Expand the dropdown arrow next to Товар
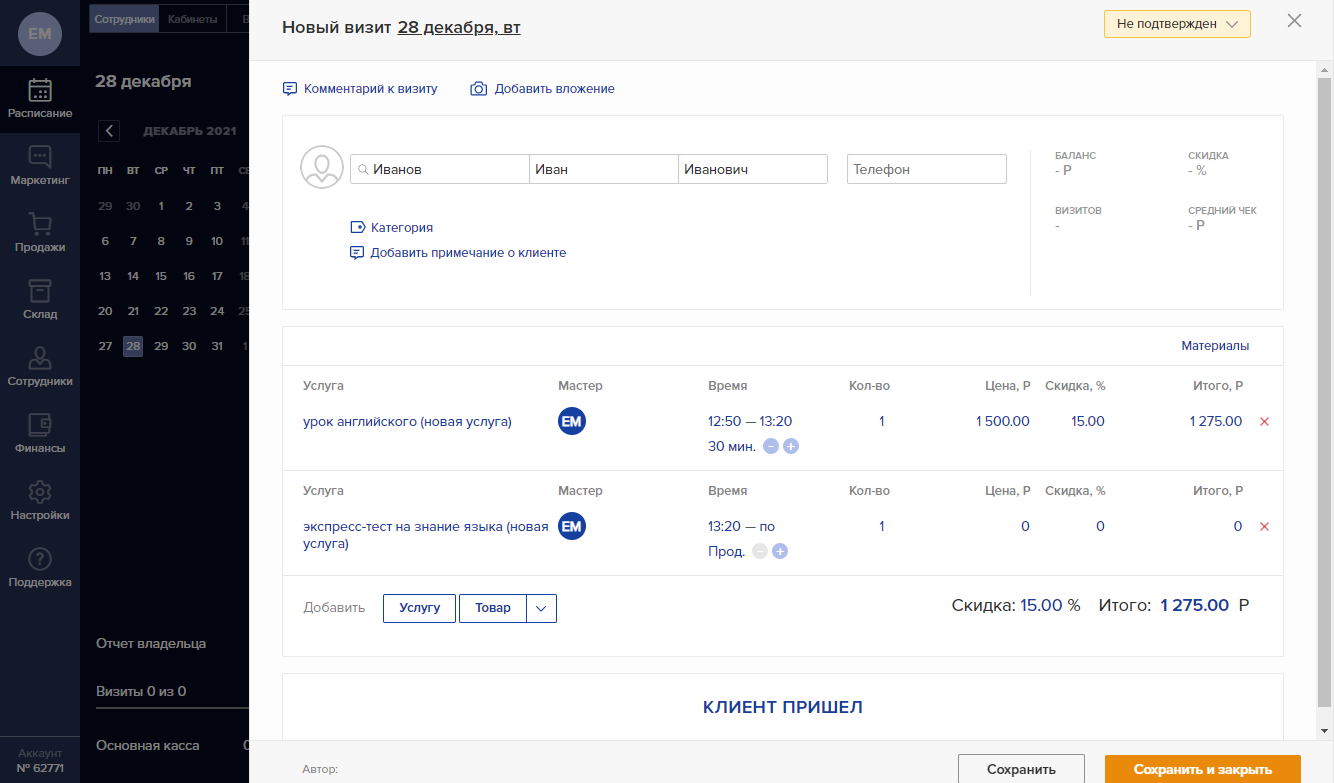Screen dimensions: 1334x783 (x=541, y=608)
